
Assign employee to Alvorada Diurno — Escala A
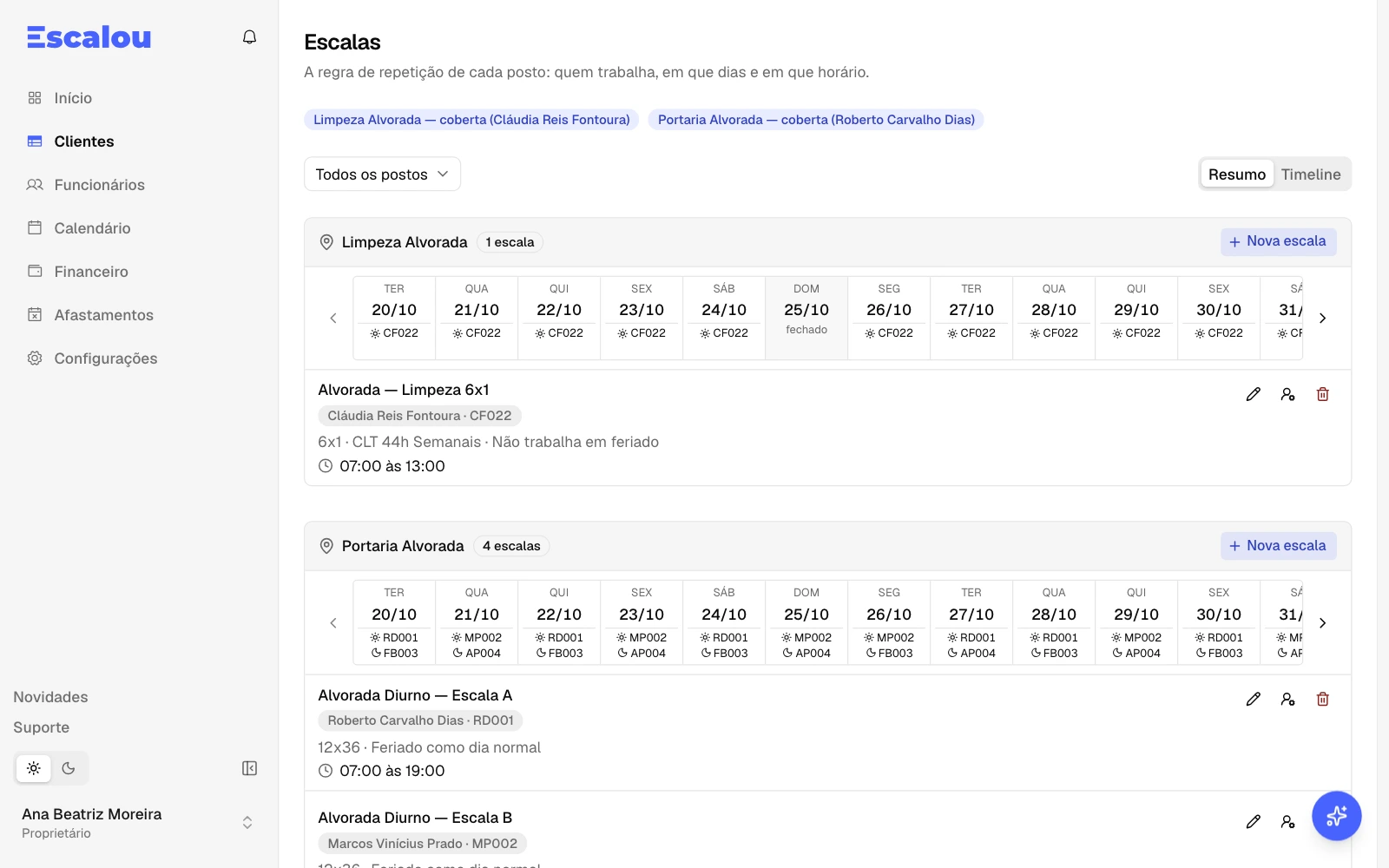click(1287, 699)
